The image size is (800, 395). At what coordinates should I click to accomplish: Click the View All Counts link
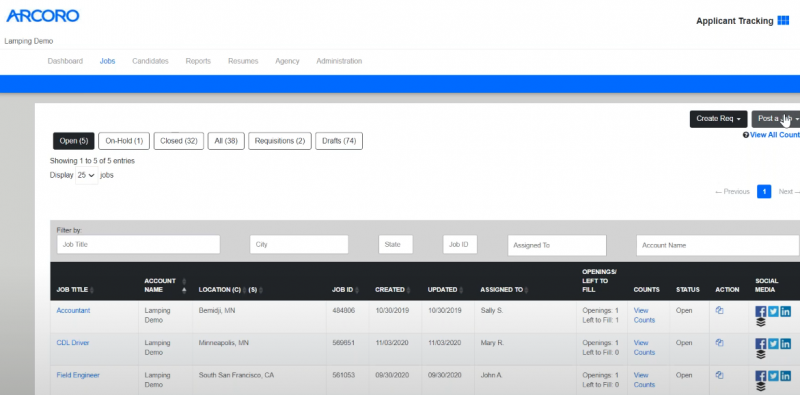click(x=775, y=135)
